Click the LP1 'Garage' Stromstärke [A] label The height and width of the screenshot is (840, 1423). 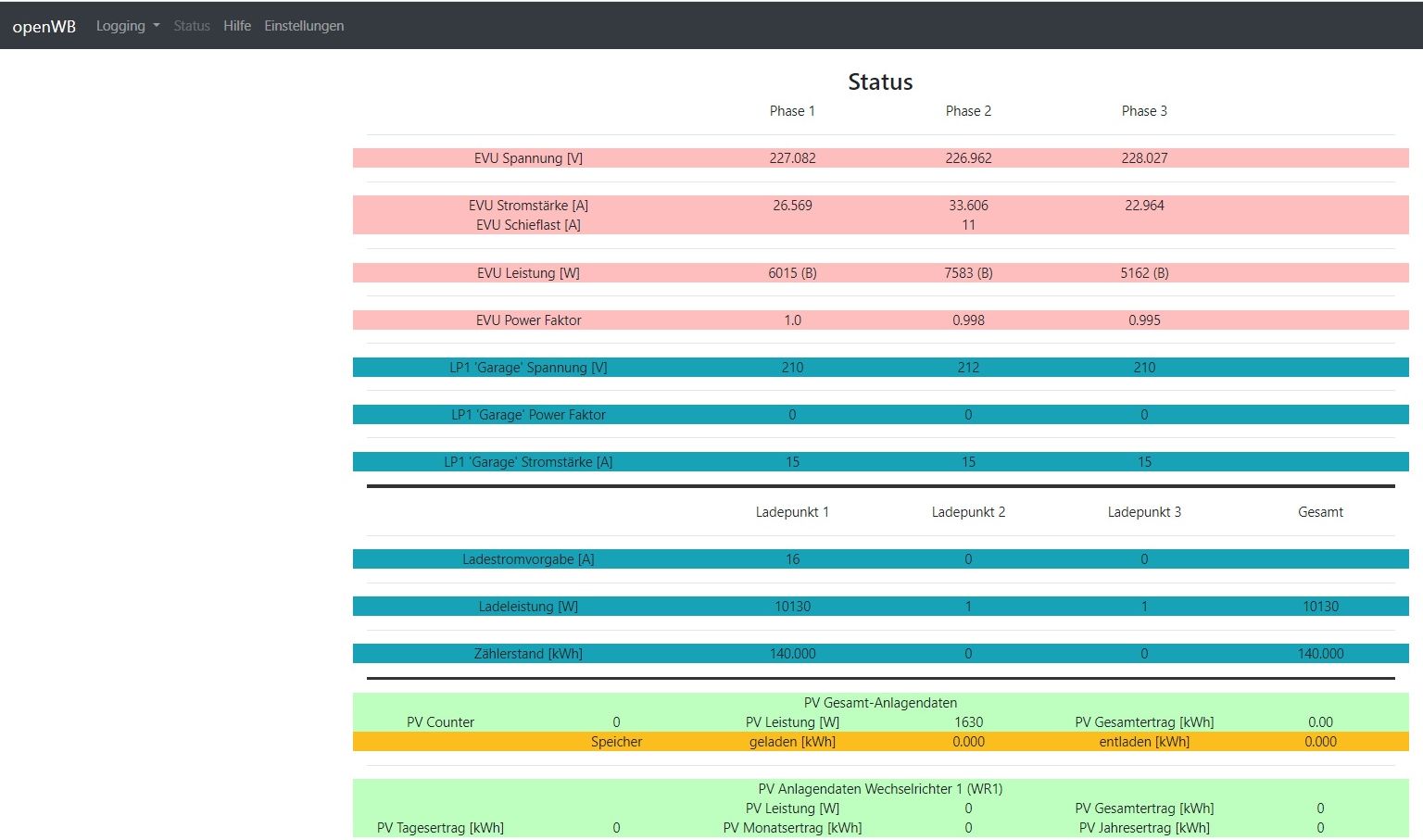(528, 462)
